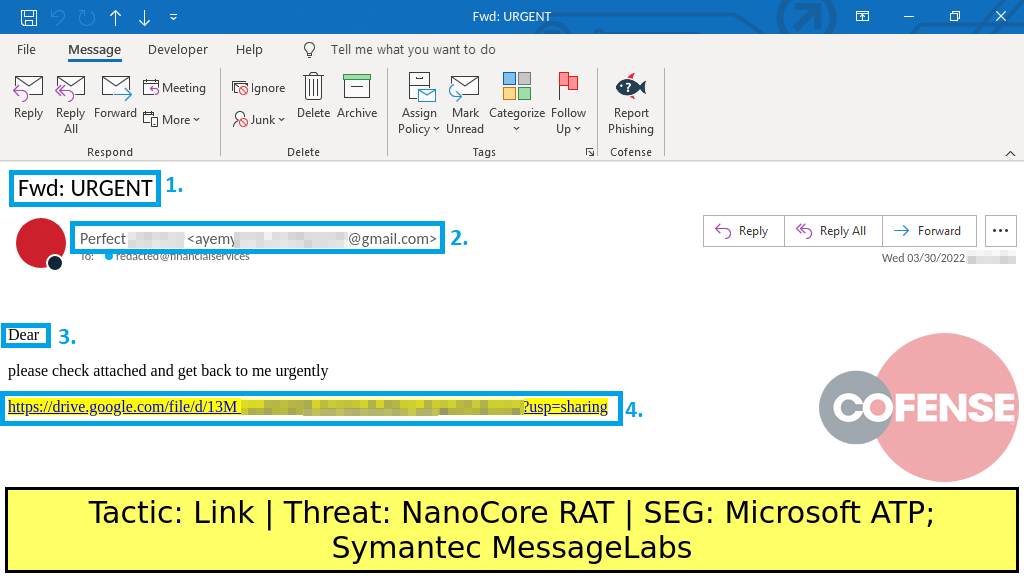The height and width of the screenshot is (578, 1024).
Task: Report the email via Cofense Report Phishing
Action: coord(631,102)
